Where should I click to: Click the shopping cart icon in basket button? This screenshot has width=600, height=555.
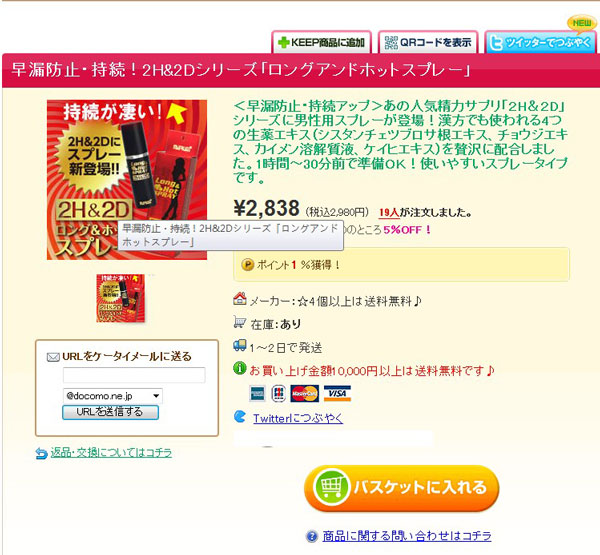point(331,487)
